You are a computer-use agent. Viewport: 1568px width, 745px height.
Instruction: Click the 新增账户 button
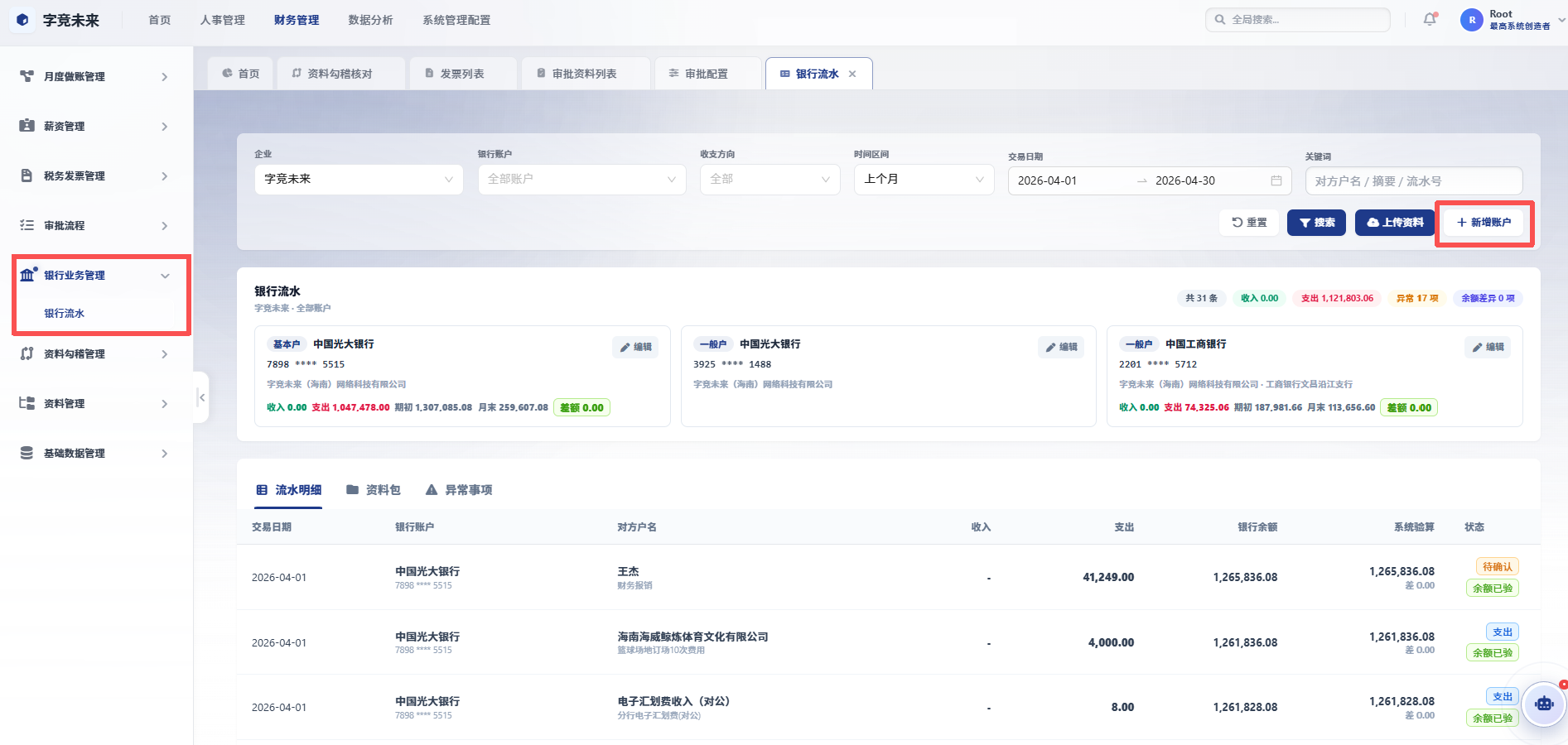1484,223
